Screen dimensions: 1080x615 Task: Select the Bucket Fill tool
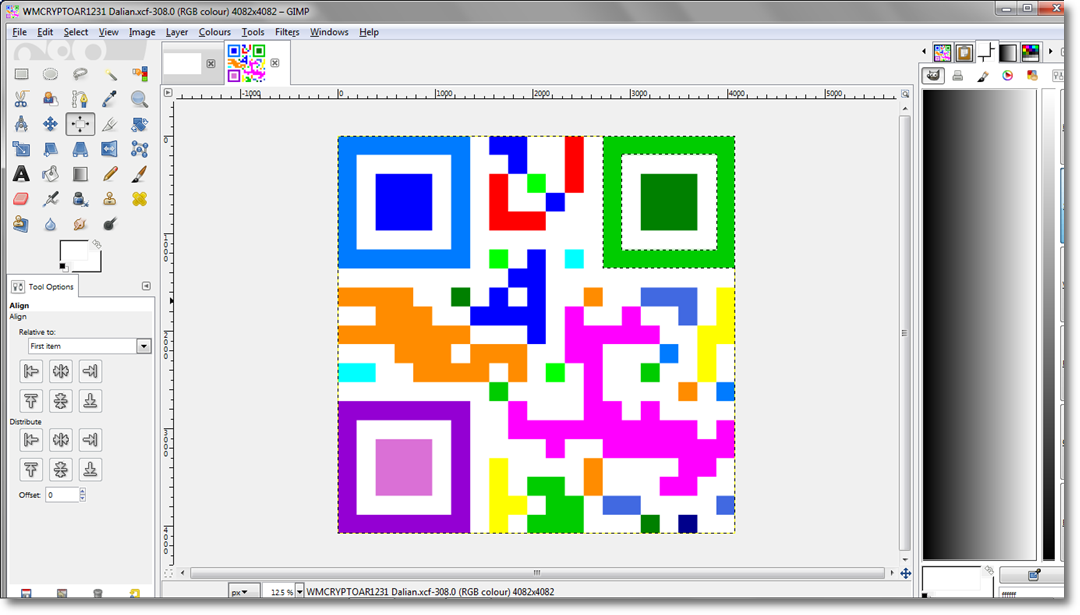click(50, 174)
